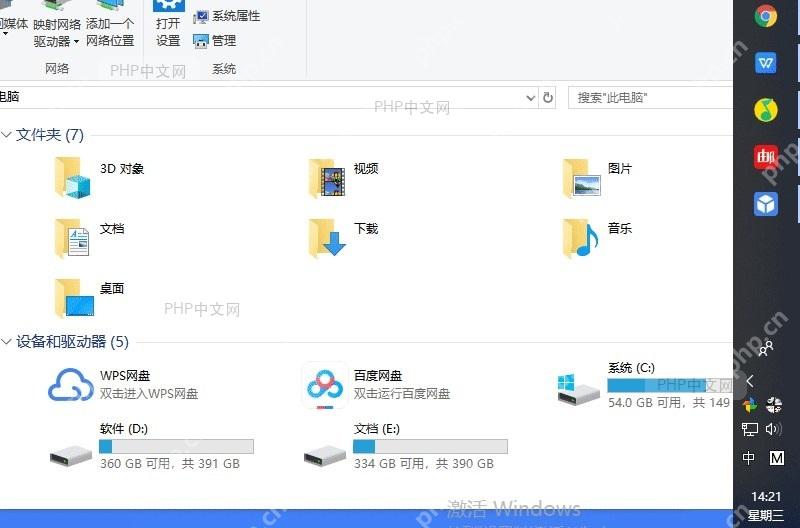The image size is (800, 528).
Task: Collapse the 文件夹 (7) group
Action: [6, 135]
